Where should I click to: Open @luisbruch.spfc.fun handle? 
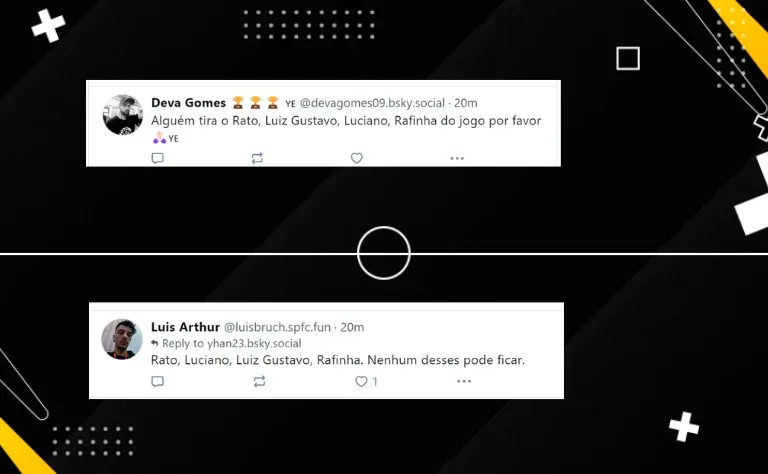[277, 327]
